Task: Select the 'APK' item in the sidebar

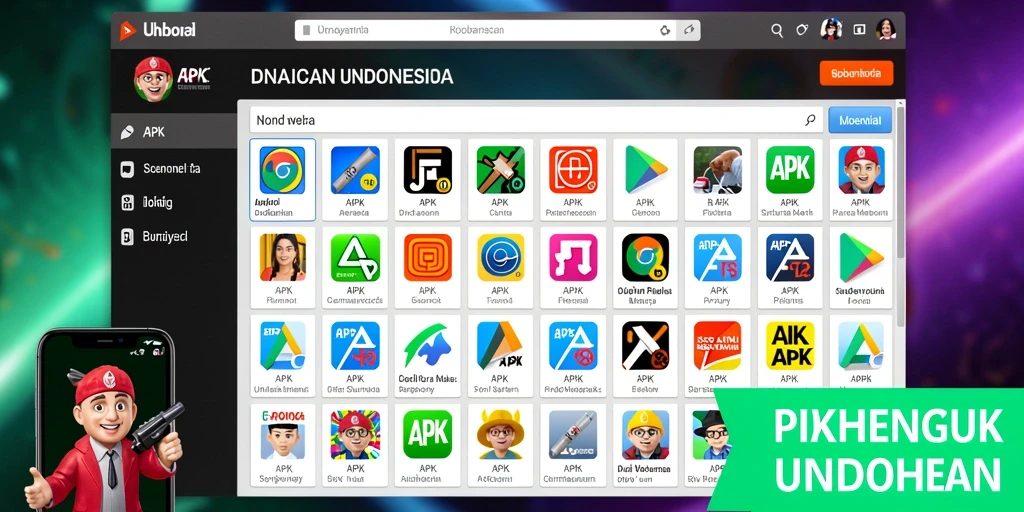Action: 174,132
